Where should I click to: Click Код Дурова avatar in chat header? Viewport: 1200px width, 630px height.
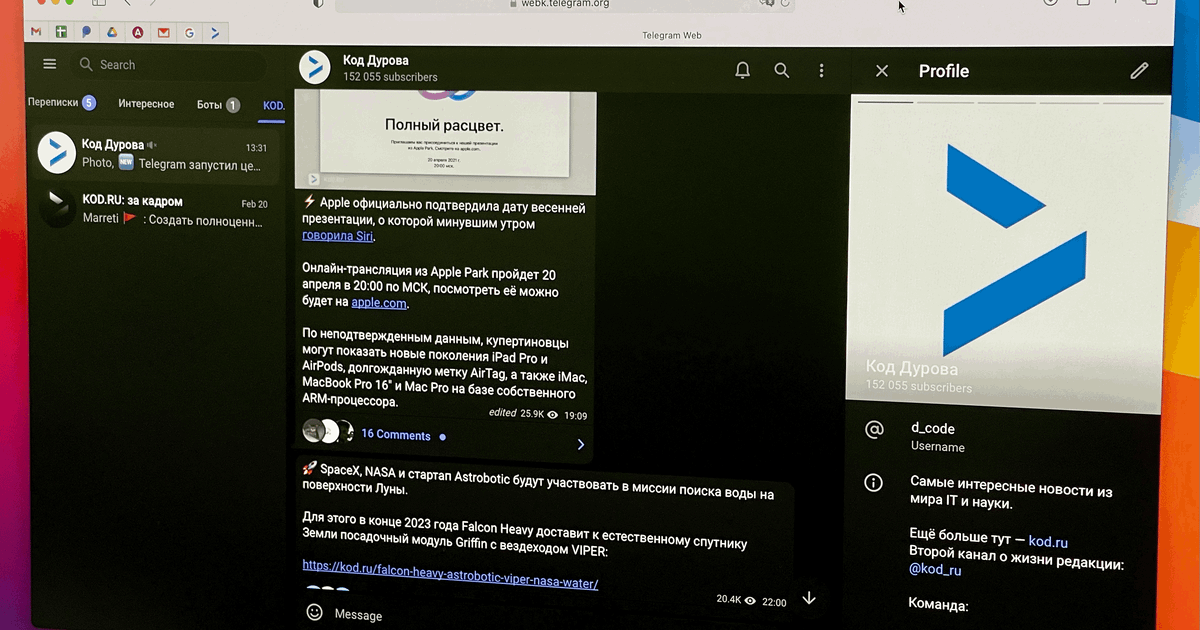click(x=315, y=67)
